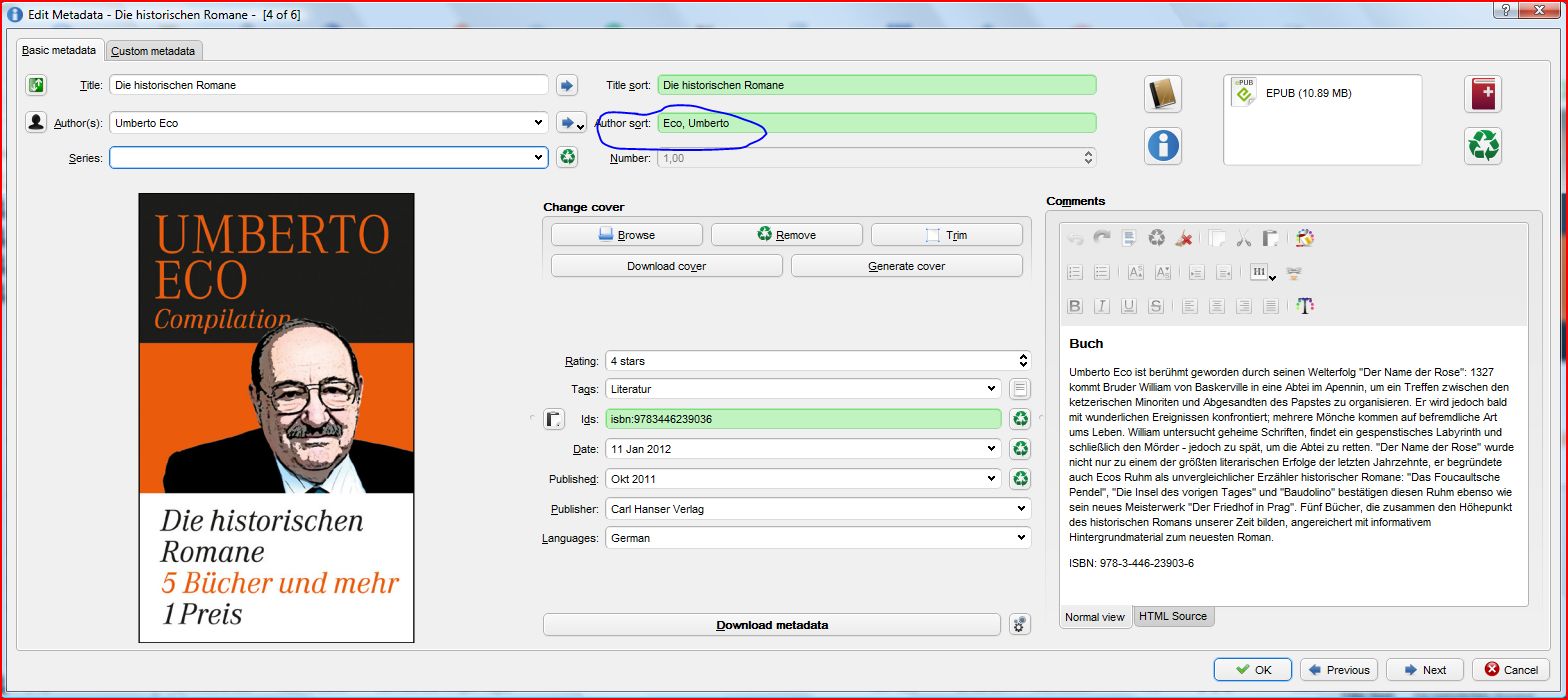Open the H1 heading style dropdown
Screen dimensions: 1568x700
click(x=1263, y=272)
